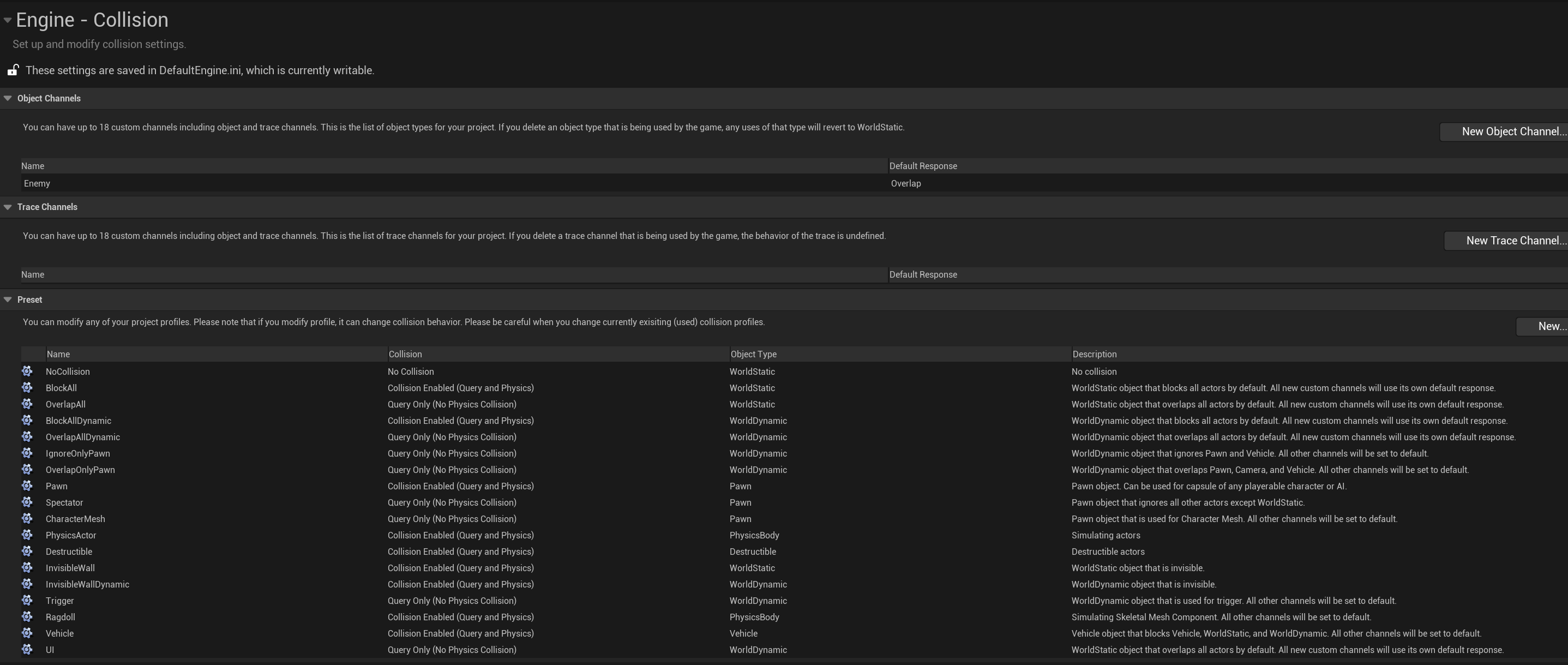The image size is (1568, 665).
Task: Click the gear icon next to Pawn preset
Action: coord(27,486)
